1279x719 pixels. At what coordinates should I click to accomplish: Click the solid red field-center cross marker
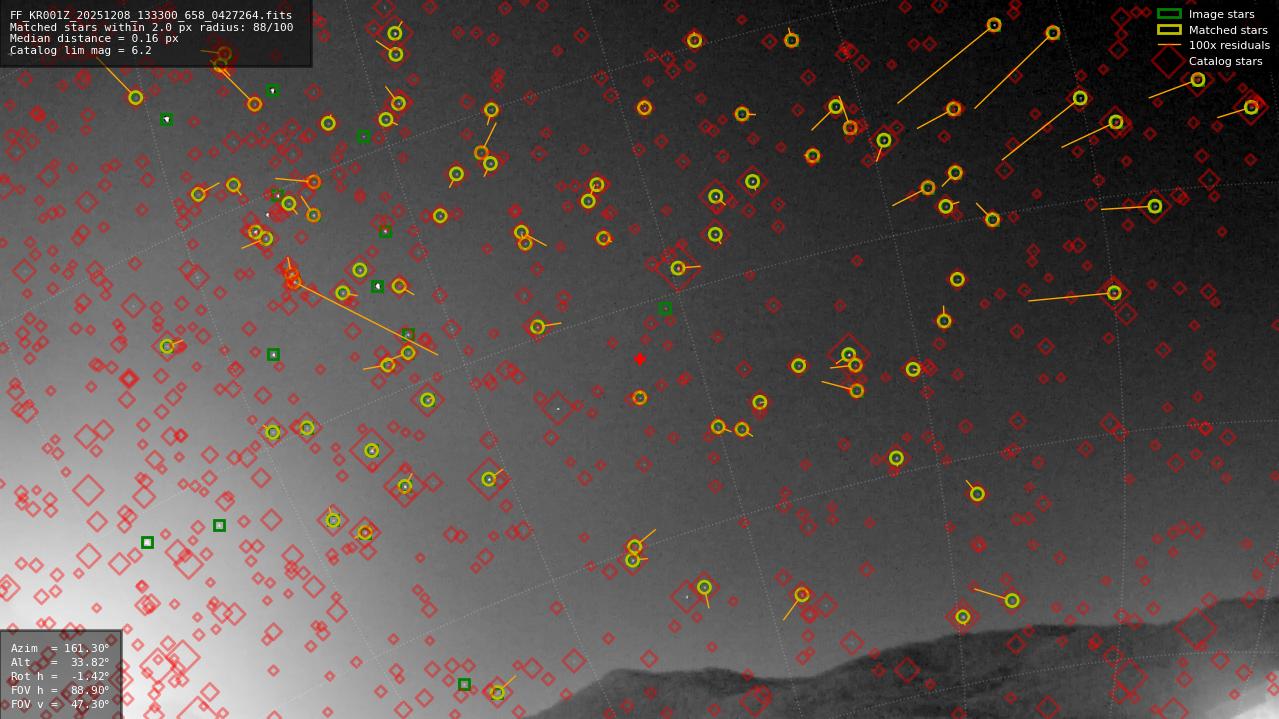(640, 359)
